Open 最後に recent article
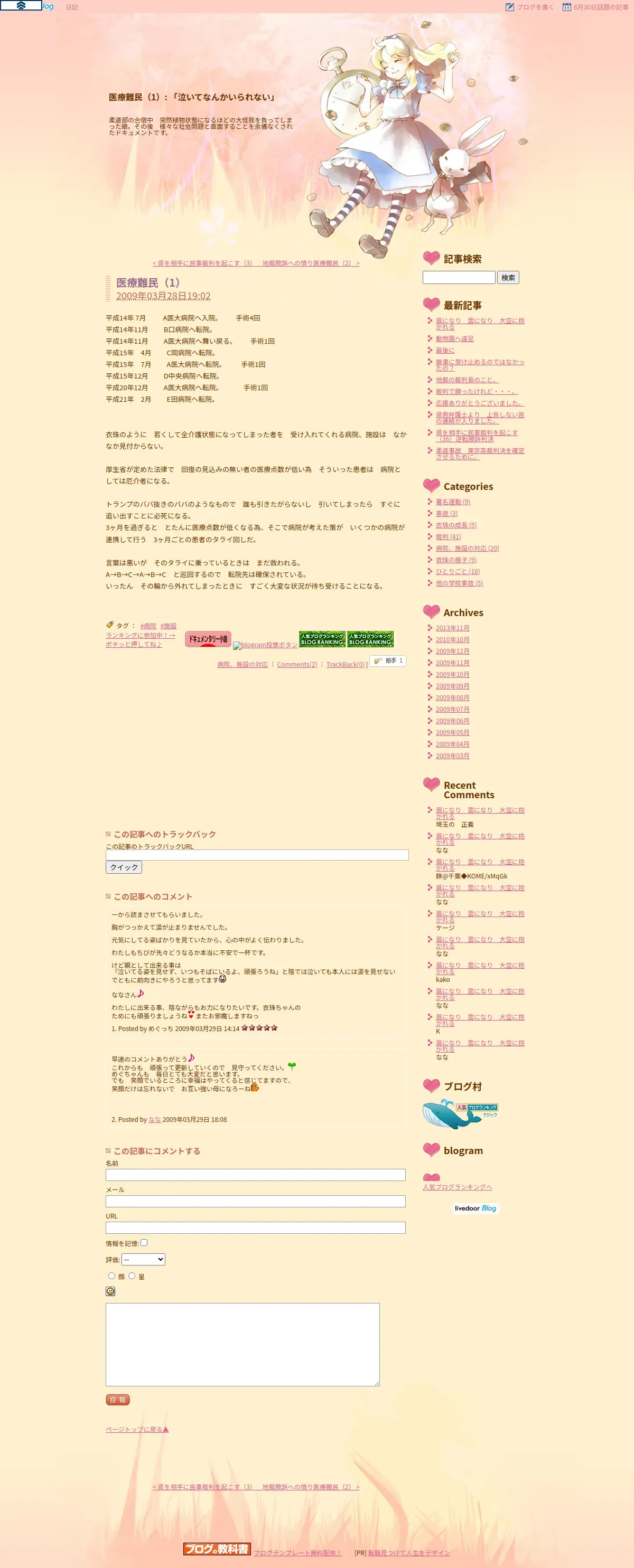The width and height of the screenshot is (634, 1568). [x=444, y=350]
